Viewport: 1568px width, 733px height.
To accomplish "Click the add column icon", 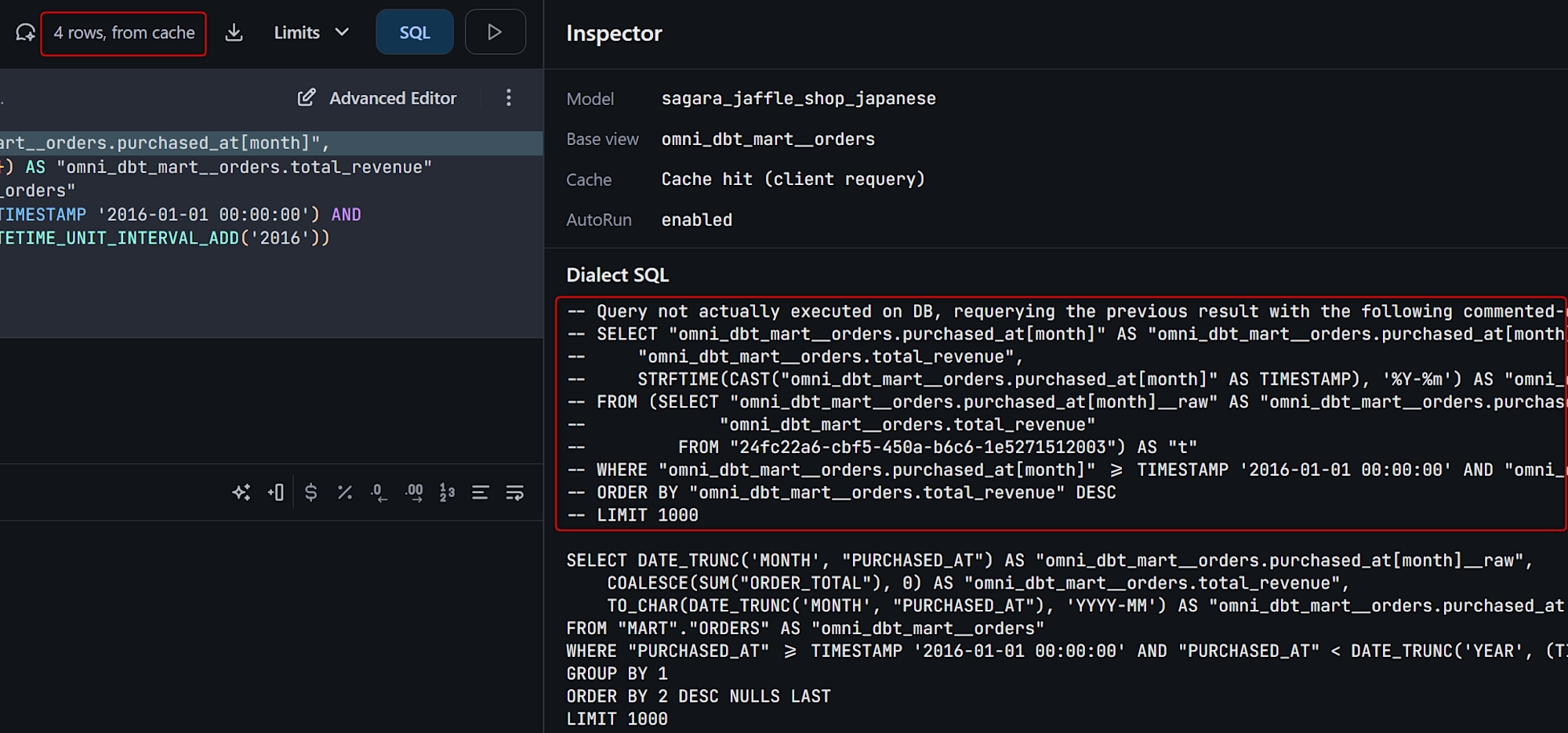I will coord(275,492).
